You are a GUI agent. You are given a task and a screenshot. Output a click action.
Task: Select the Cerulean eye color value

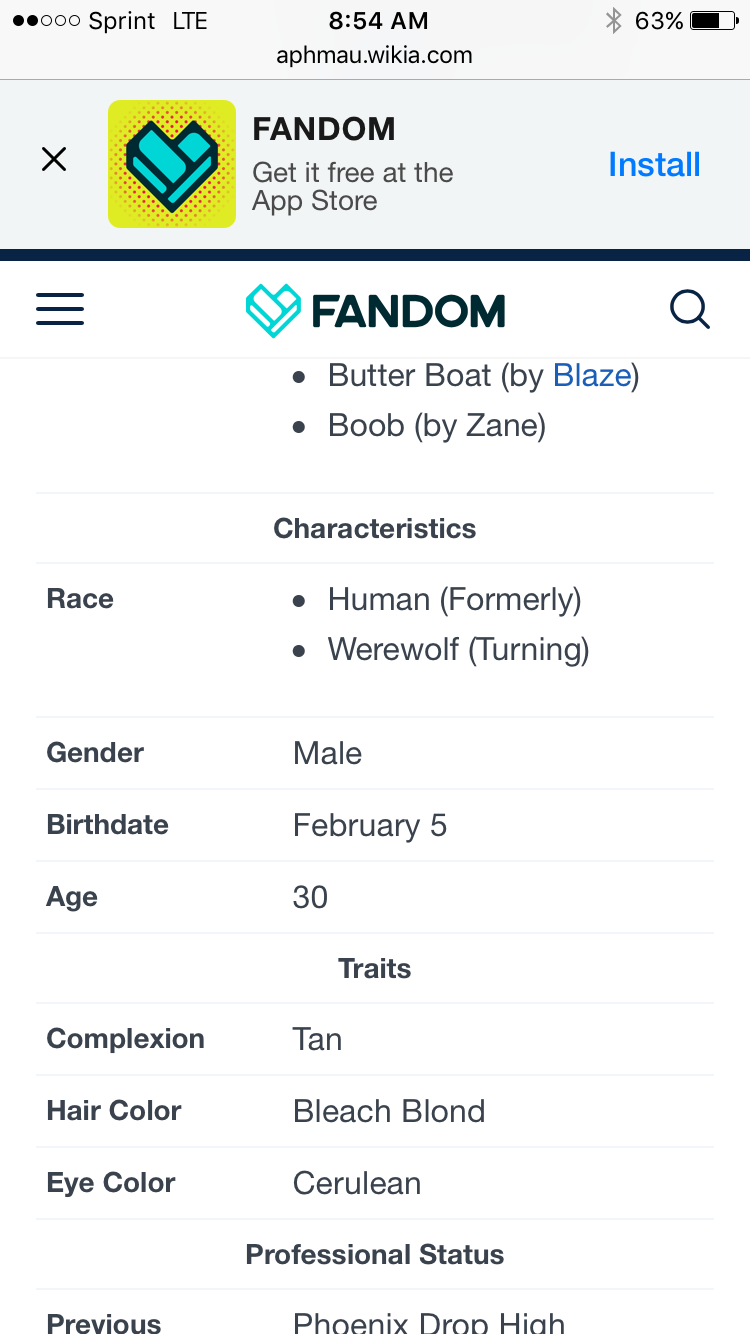click(357, 1183)
